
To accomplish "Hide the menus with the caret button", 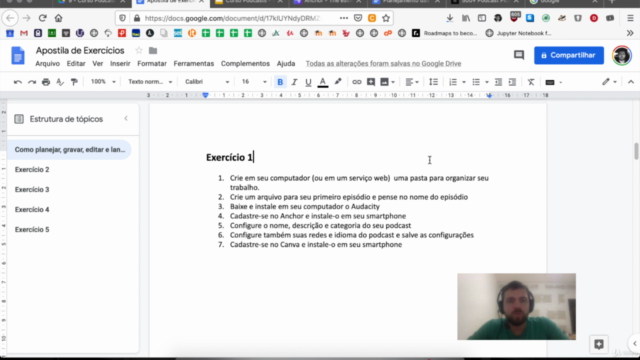I will point(631,82).
